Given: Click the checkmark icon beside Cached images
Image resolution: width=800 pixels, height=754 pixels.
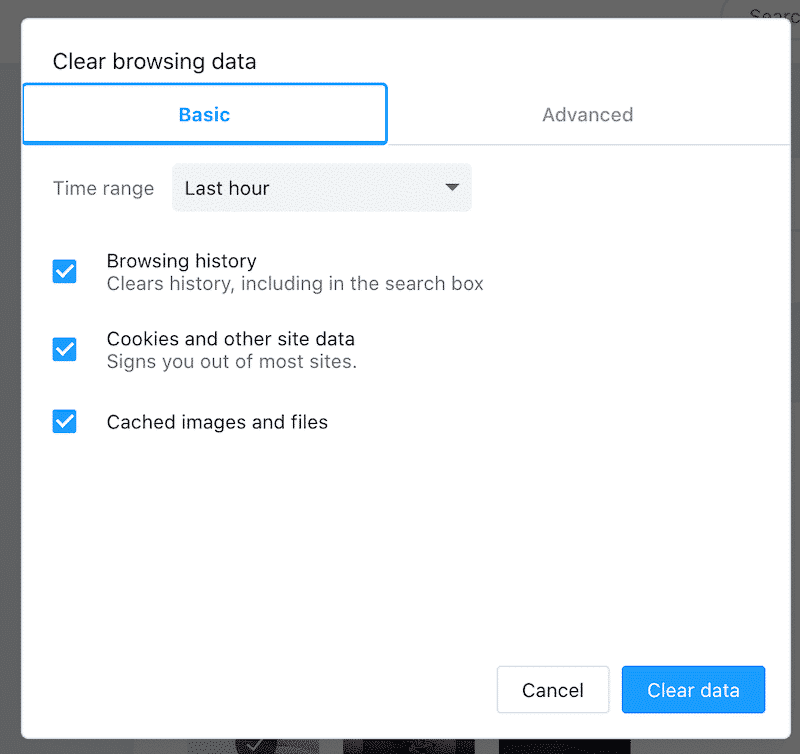Looking at the screenshot, I should [64, 421].
